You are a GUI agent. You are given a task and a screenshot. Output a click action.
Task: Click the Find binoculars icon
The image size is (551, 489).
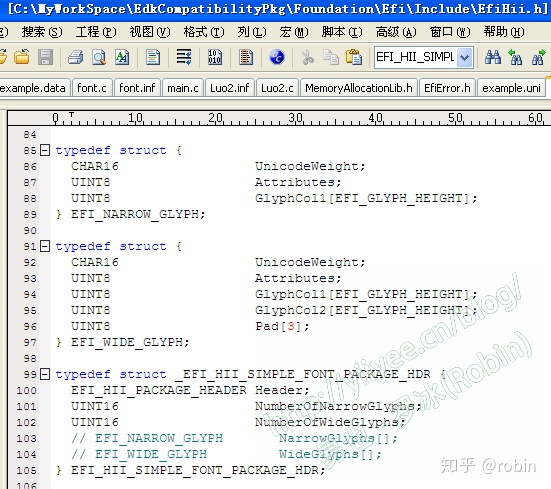493,57
